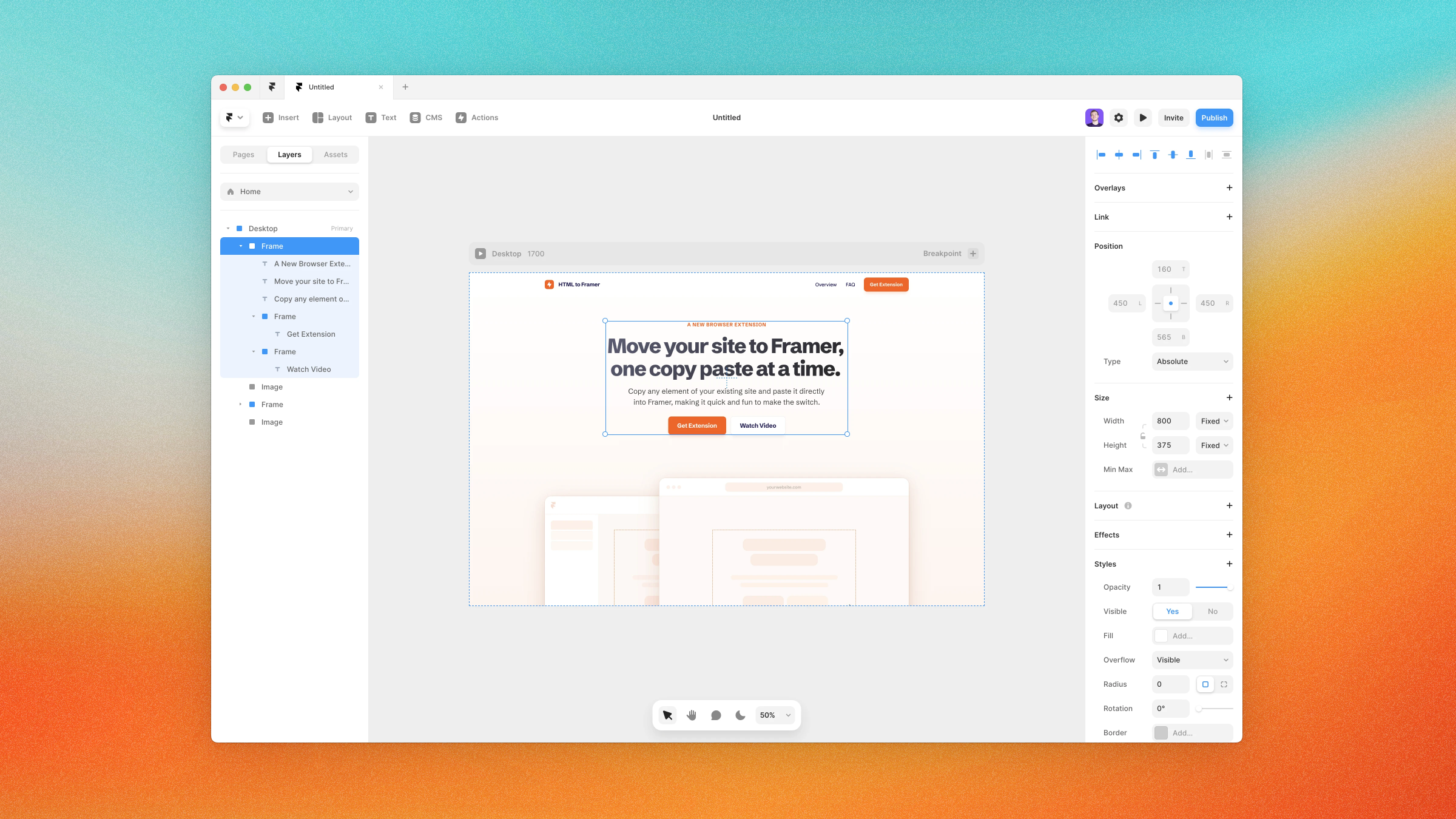Open the Position Type dropdown
The image size is (1456, 819).
(x=1192, y=362)
